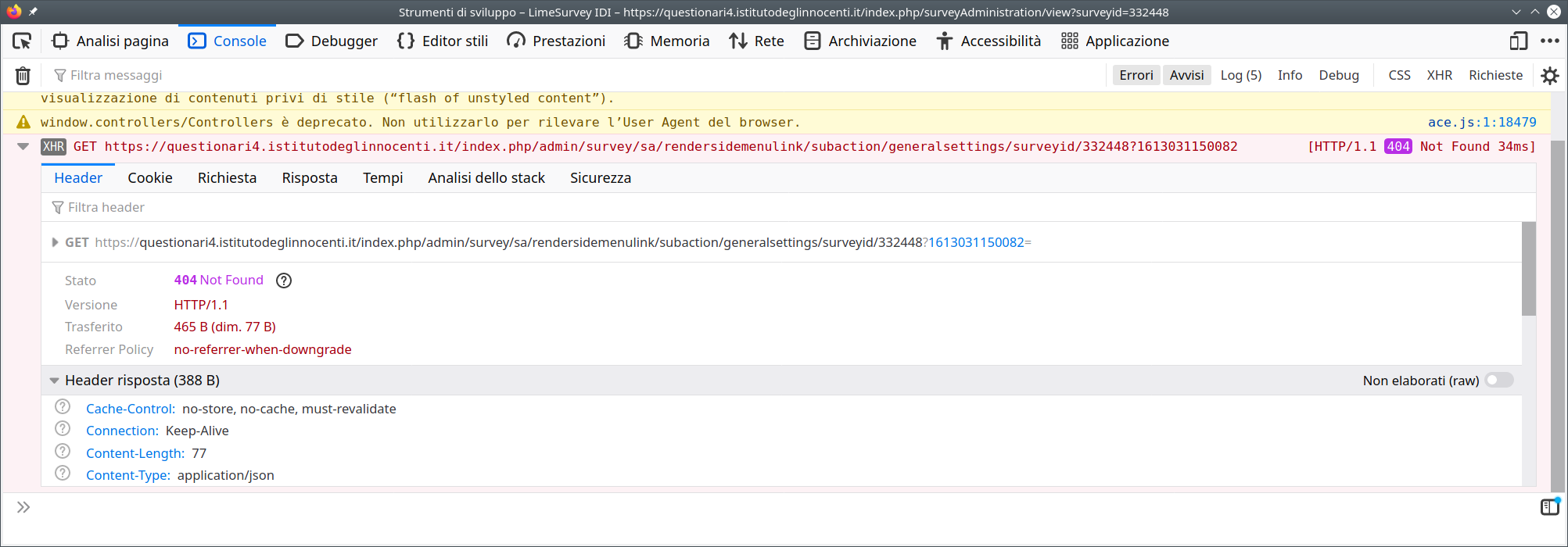Click help icon beside Content-Type header
This screenshot has width=1568, height=547.
pyautogui.click(x=63, y=474)
